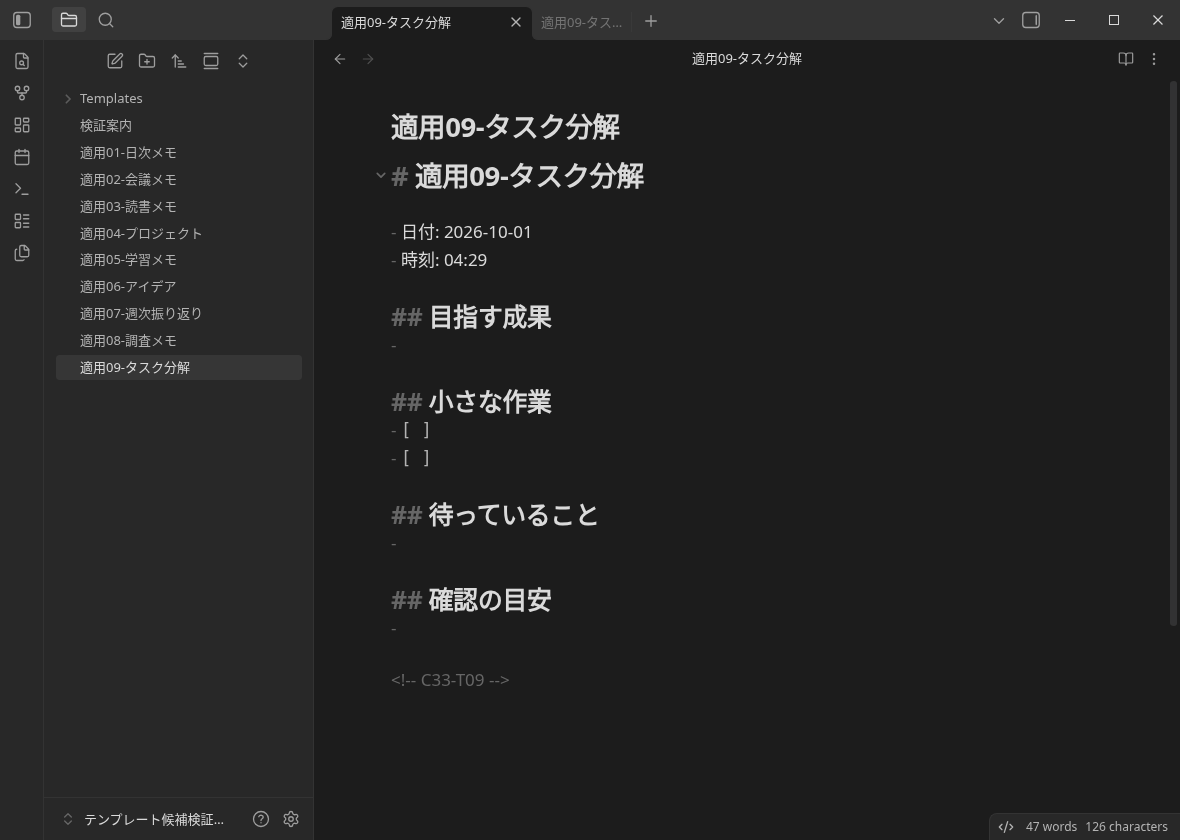
Task: Open the note 適用05-学習メモ
Action: (x=179, y=260)
